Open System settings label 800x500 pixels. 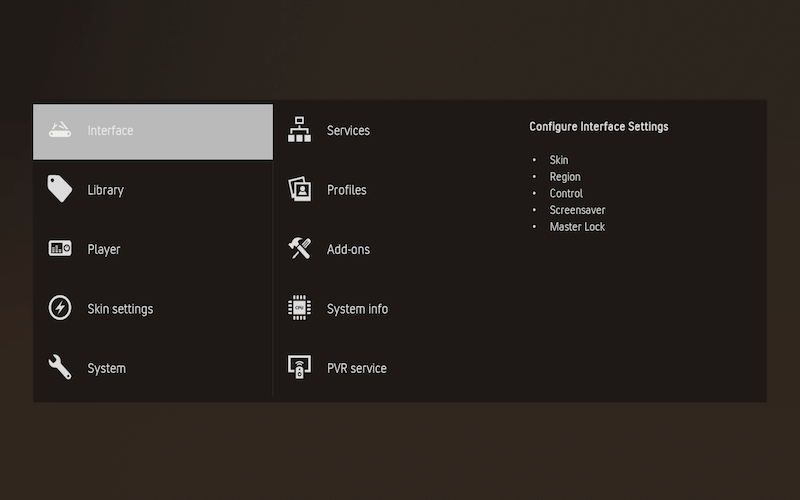tap(106, 368)
